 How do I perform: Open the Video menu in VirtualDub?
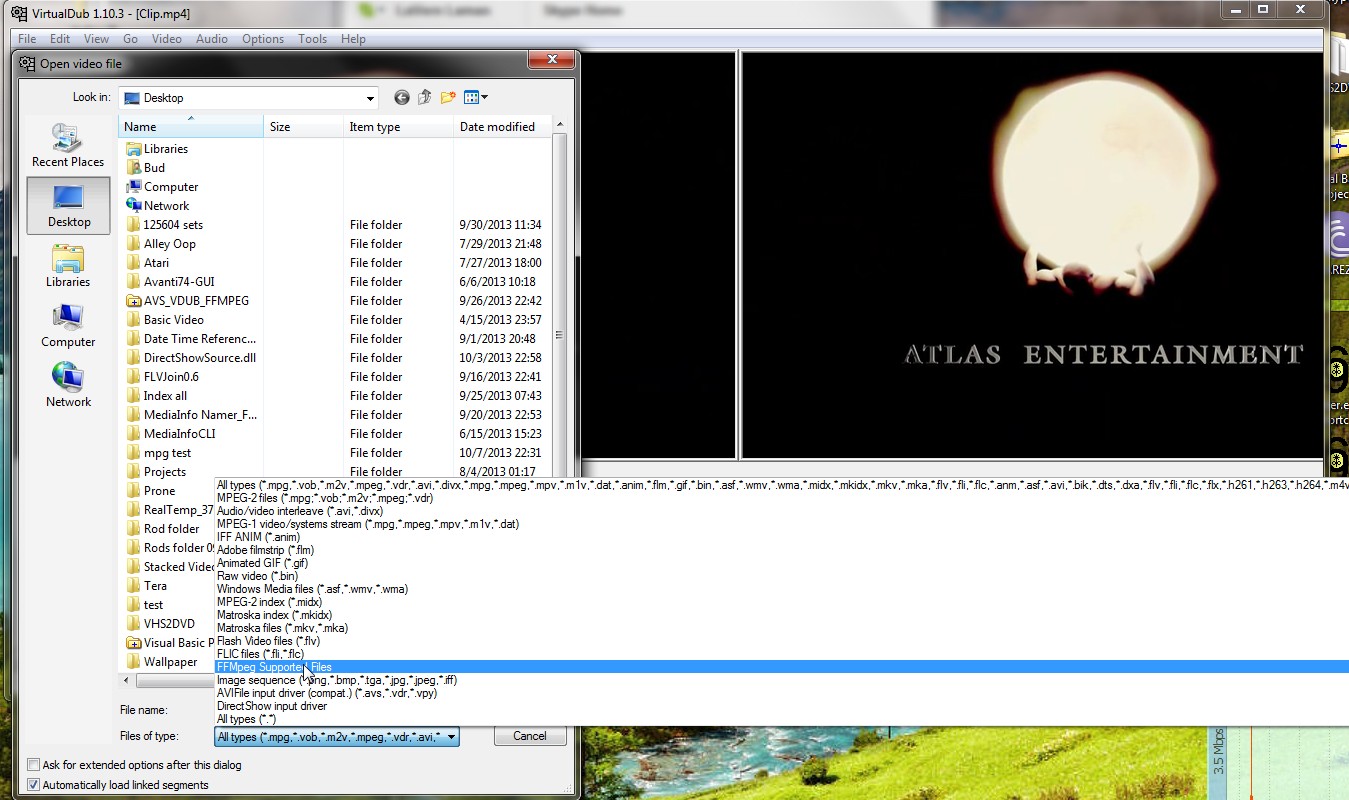point(167,39)
